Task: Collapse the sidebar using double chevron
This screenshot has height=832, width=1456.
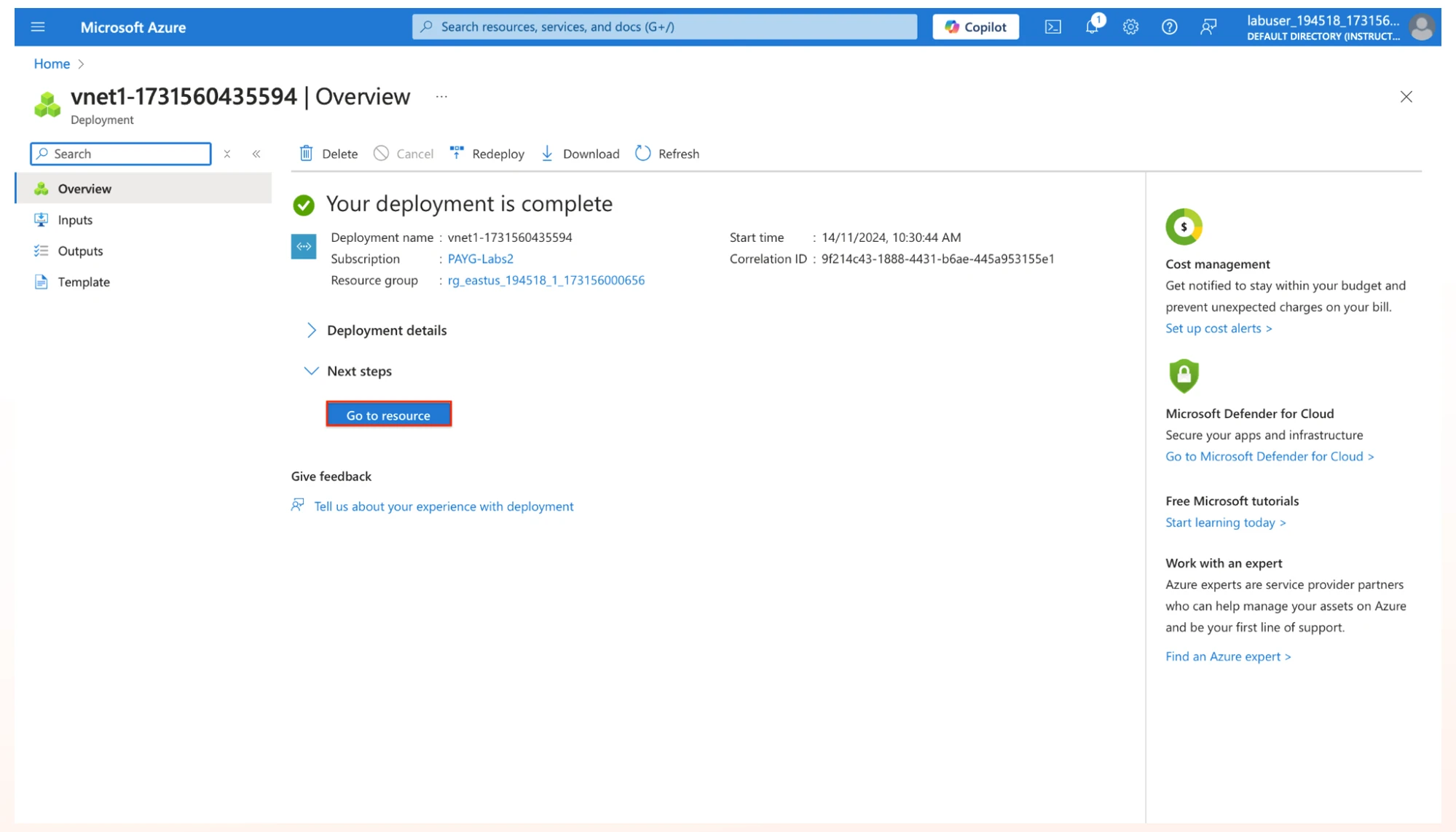Action: click(256, 154)
